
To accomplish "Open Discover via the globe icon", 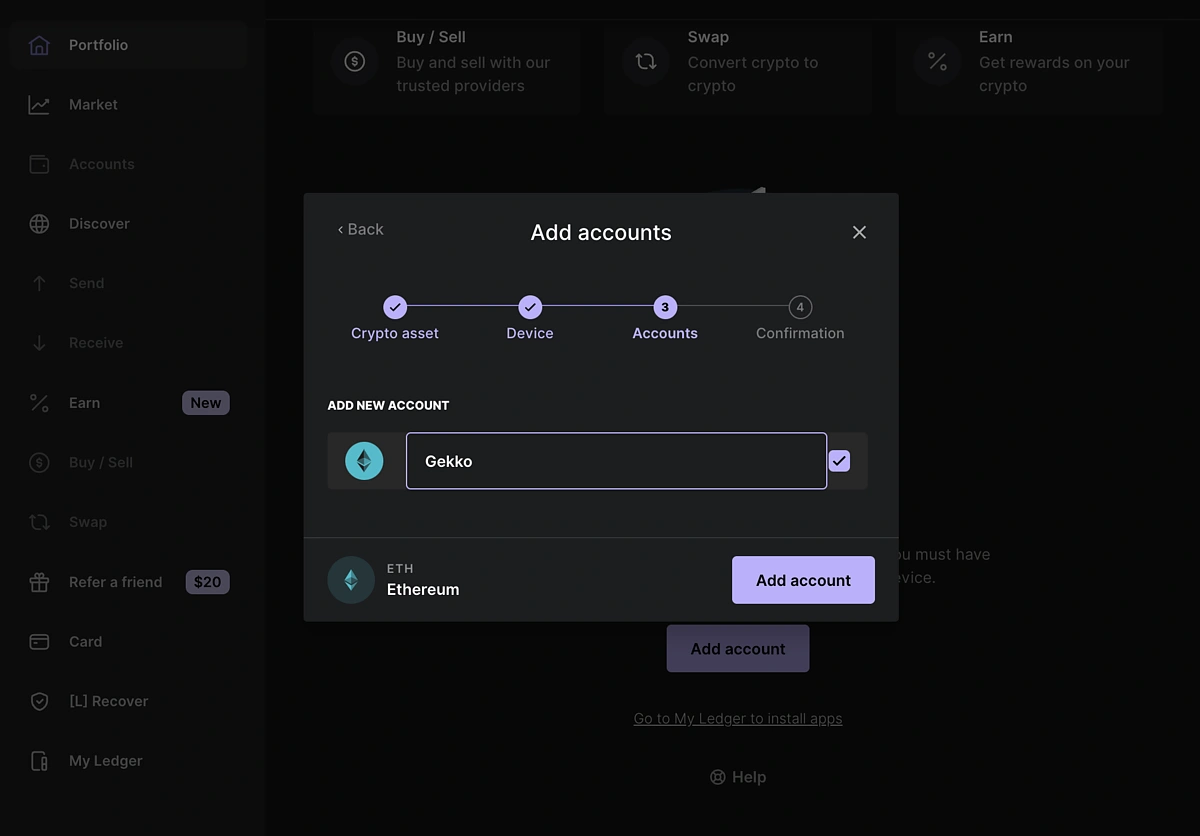I will tap(39, 224).
